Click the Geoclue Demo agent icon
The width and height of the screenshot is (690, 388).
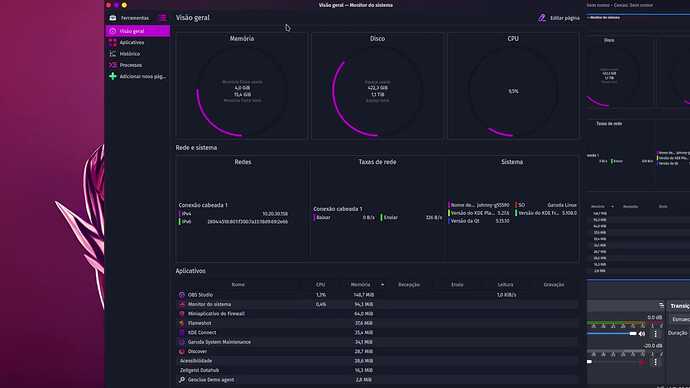[182, 380]
